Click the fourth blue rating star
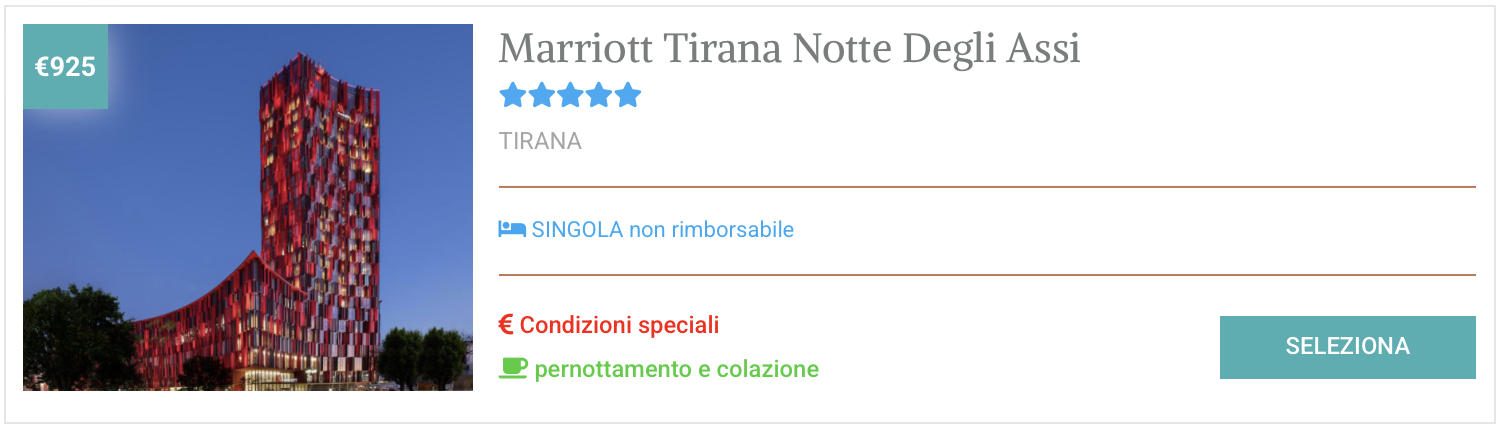 [x=599, y=95]
